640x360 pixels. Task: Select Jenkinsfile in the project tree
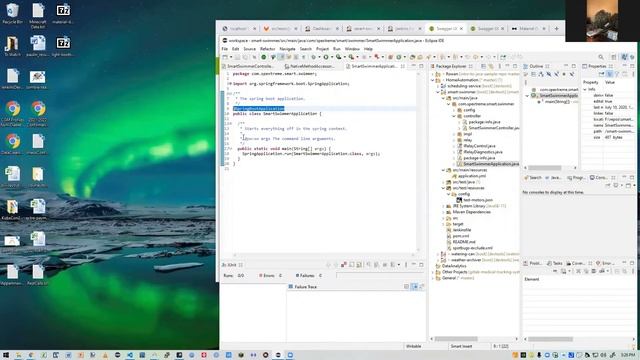click(x=462, y=230)
